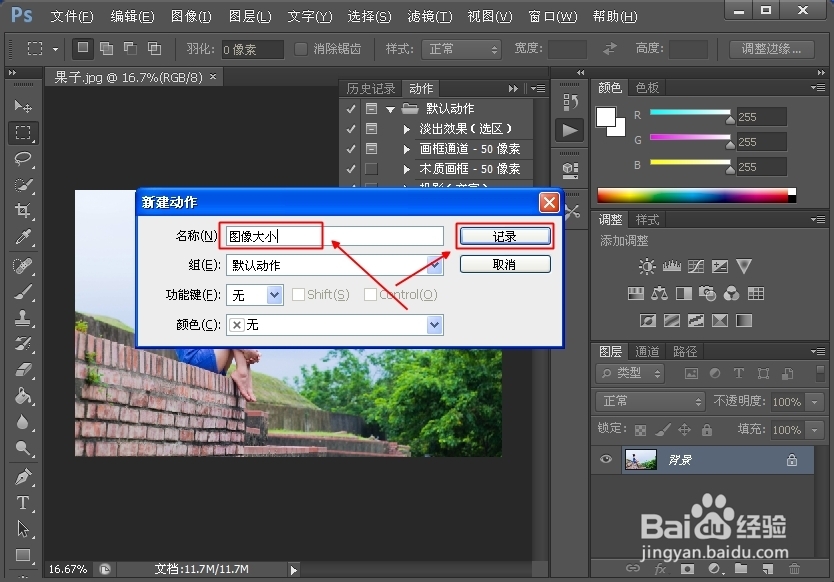Viewport: 834px width, 582px height.
Task: Select the Path Selection tool
Action: pos(23,529)
